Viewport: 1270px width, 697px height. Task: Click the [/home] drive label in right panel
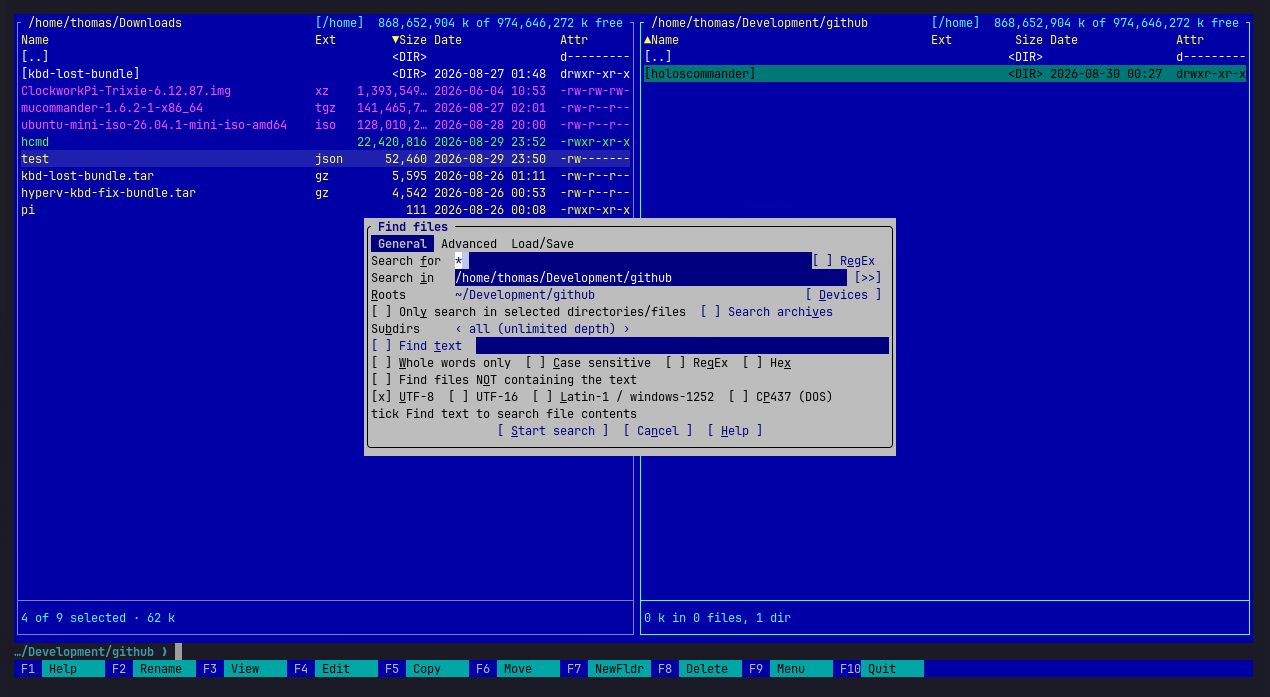[955, 23]
